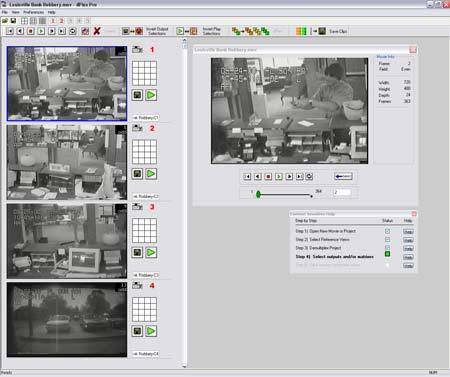Click the save output icon for camera 1
The image size is (450, 377).
coord(137,95)
